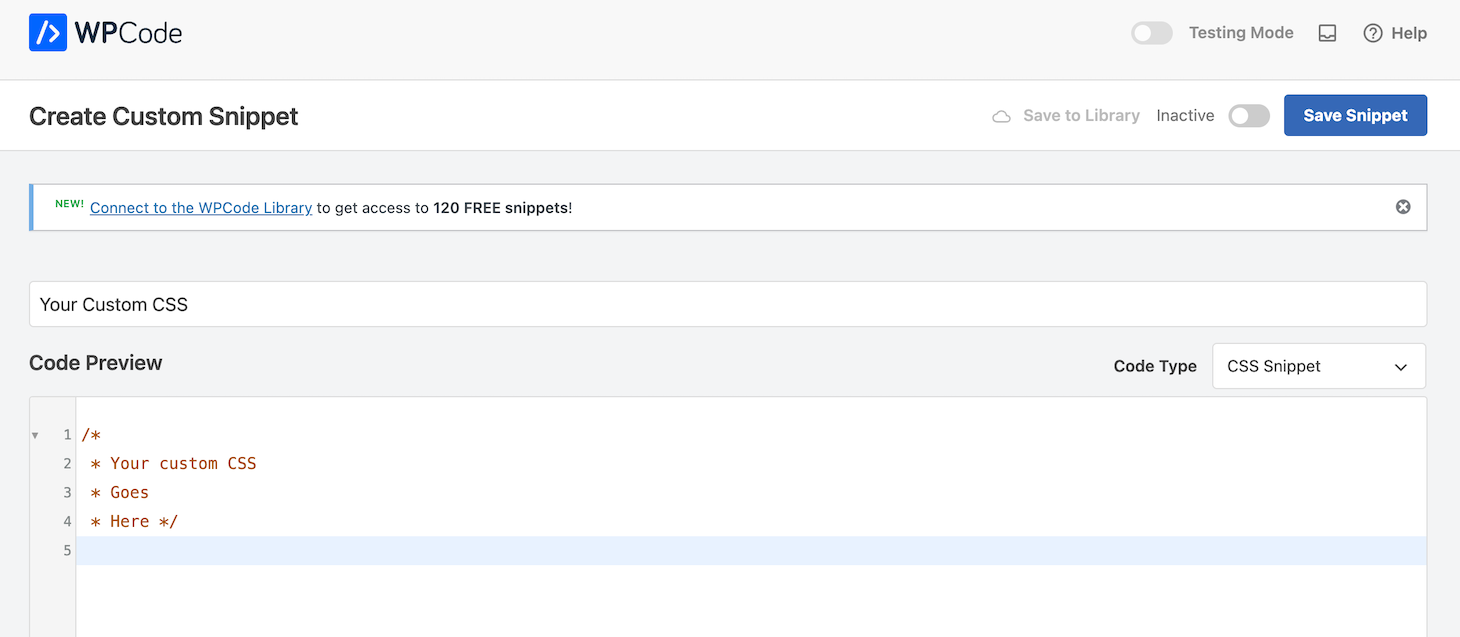1460x637 pixels.
Task: Enable the Testing Mode toggle
Action: click(1151, 32)
